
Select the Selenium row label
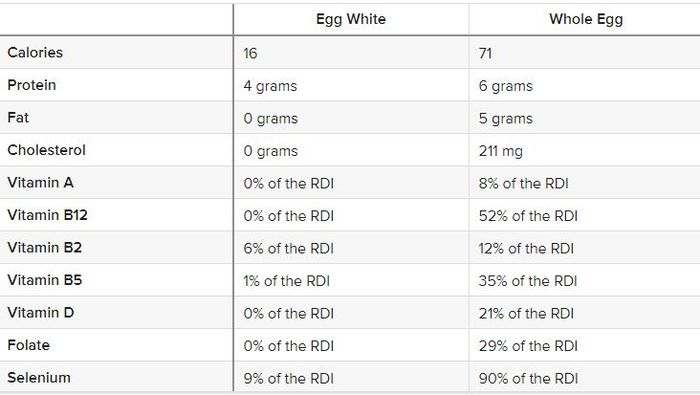pyautogui.click(x=39, y=378)
